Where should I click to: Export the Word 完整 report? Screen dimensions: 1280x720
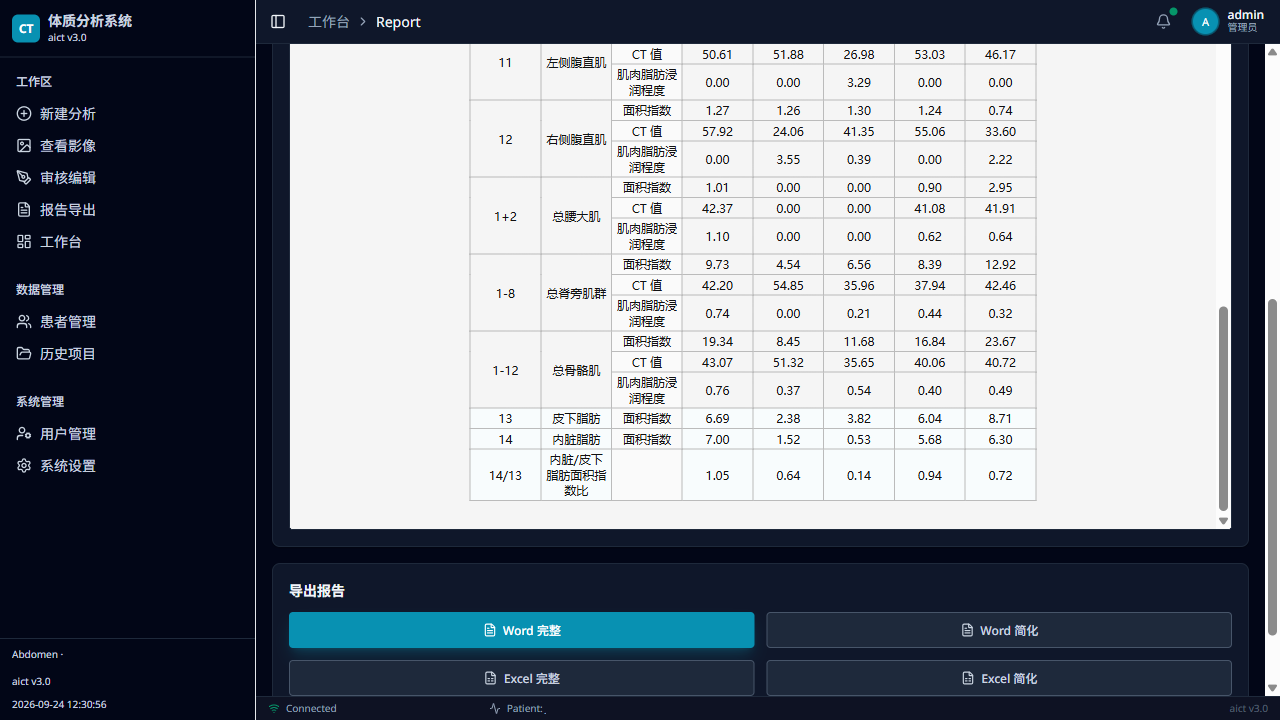tap(521, 630)
